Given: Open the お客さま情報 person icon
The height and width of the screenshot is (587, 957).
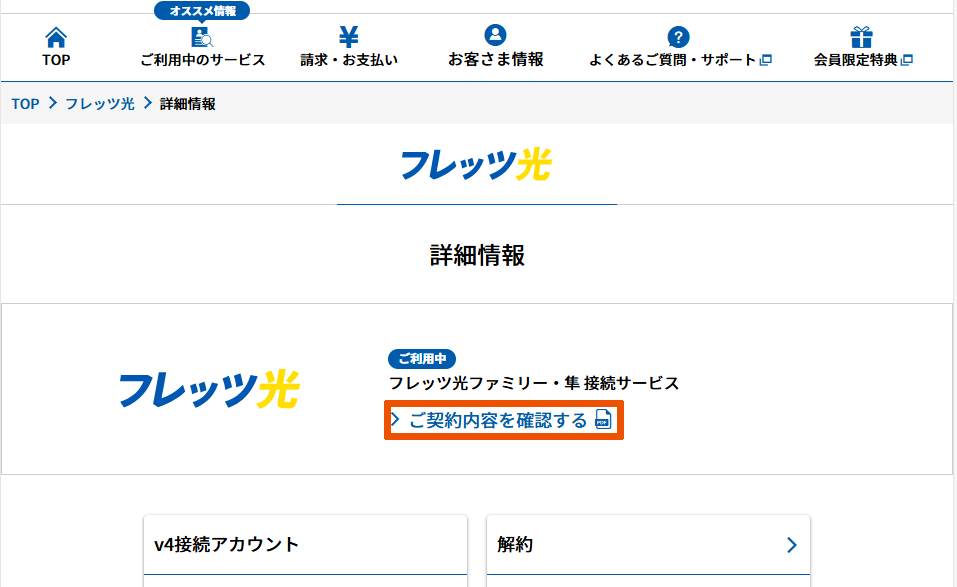Looking at the screenshot, I should [495, 37].
